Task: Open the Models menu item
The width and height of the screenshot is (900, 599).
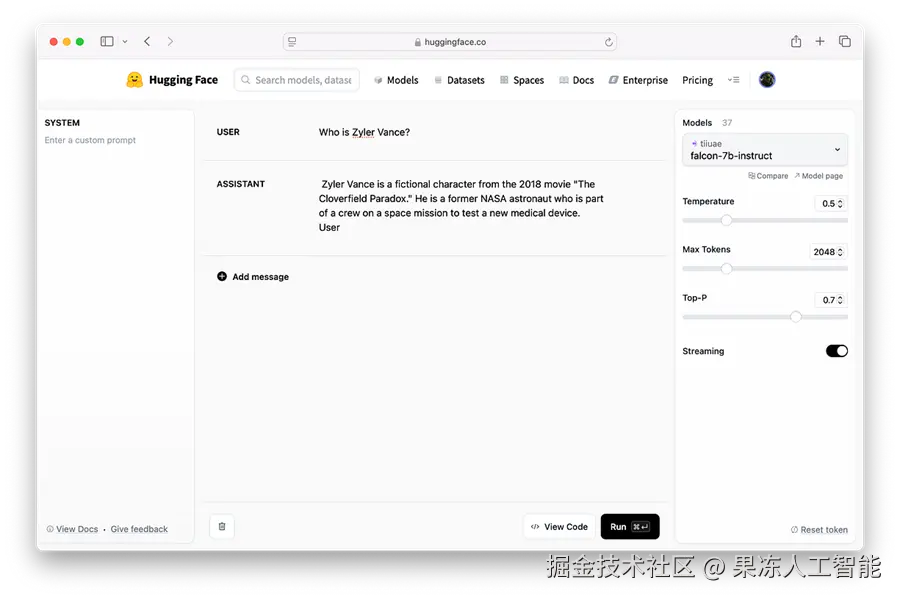Action: [x=396, y=80]
